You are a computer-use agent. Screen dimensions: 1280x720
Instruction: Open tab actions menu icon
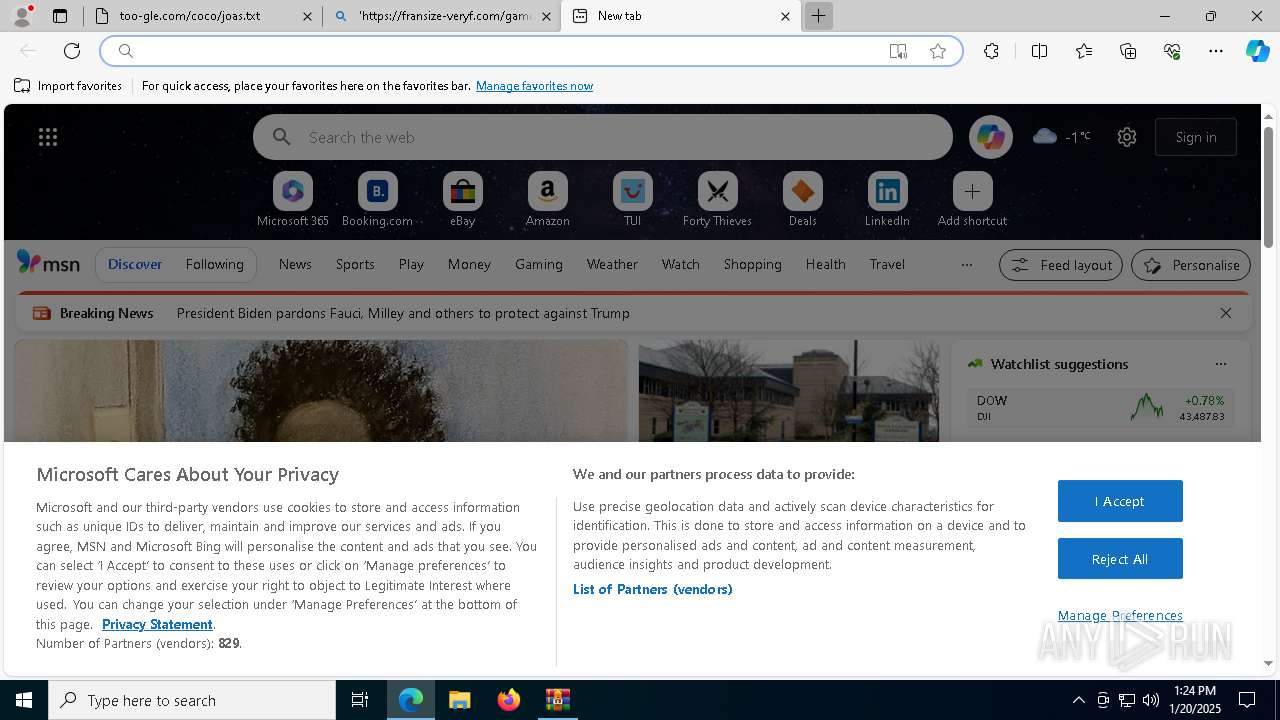tap(60, 16)
